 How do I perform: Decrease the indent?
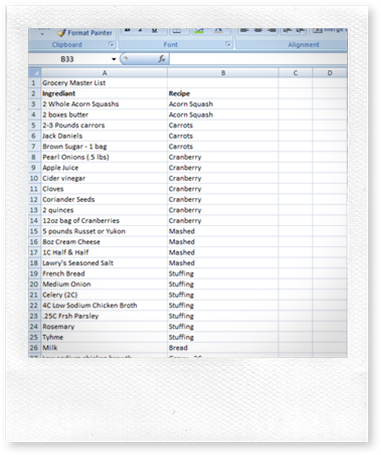[287, 31]
